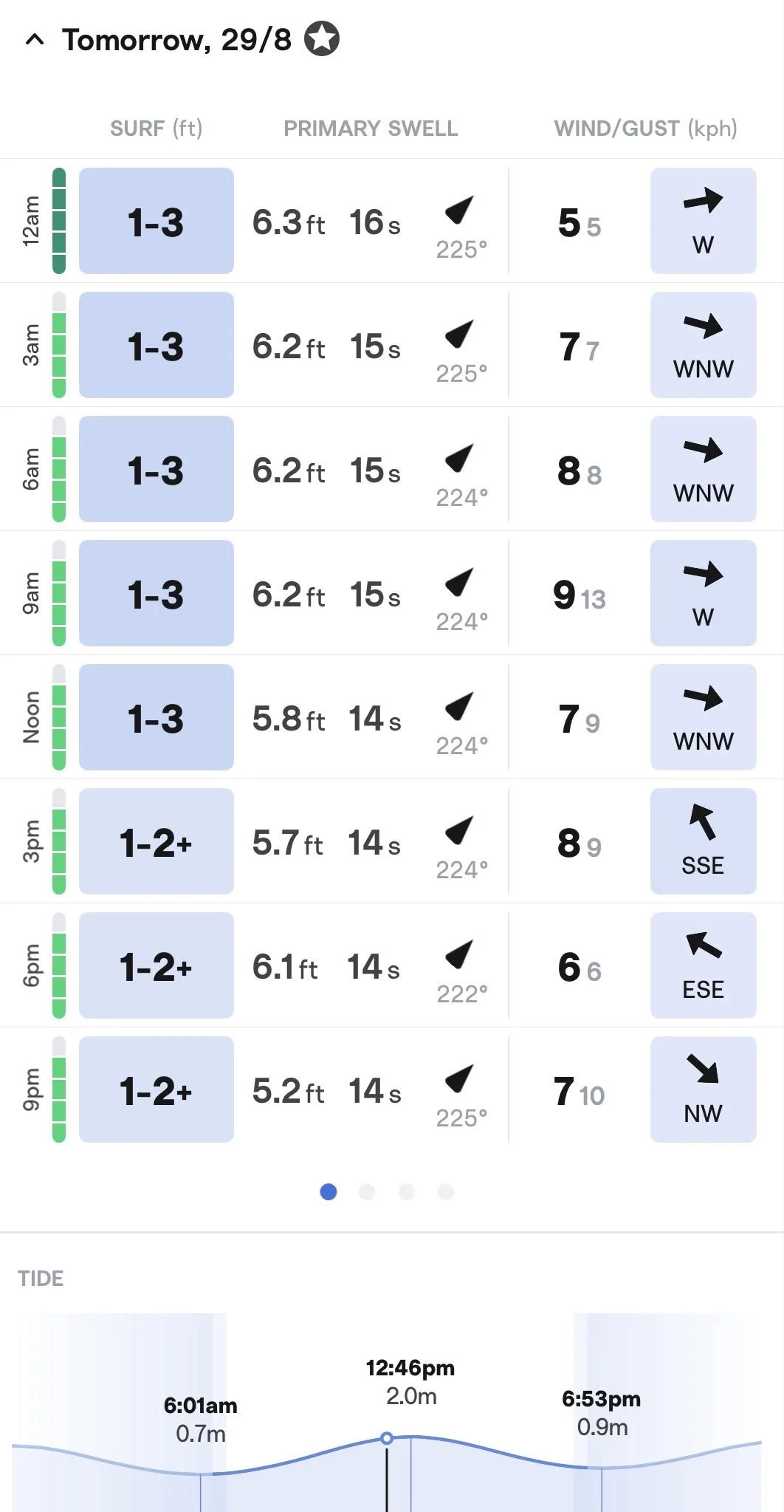The image size is (784, 1512).
Task: Click the 12am swell direction 225° icon
Action: (x=459, y=211)
